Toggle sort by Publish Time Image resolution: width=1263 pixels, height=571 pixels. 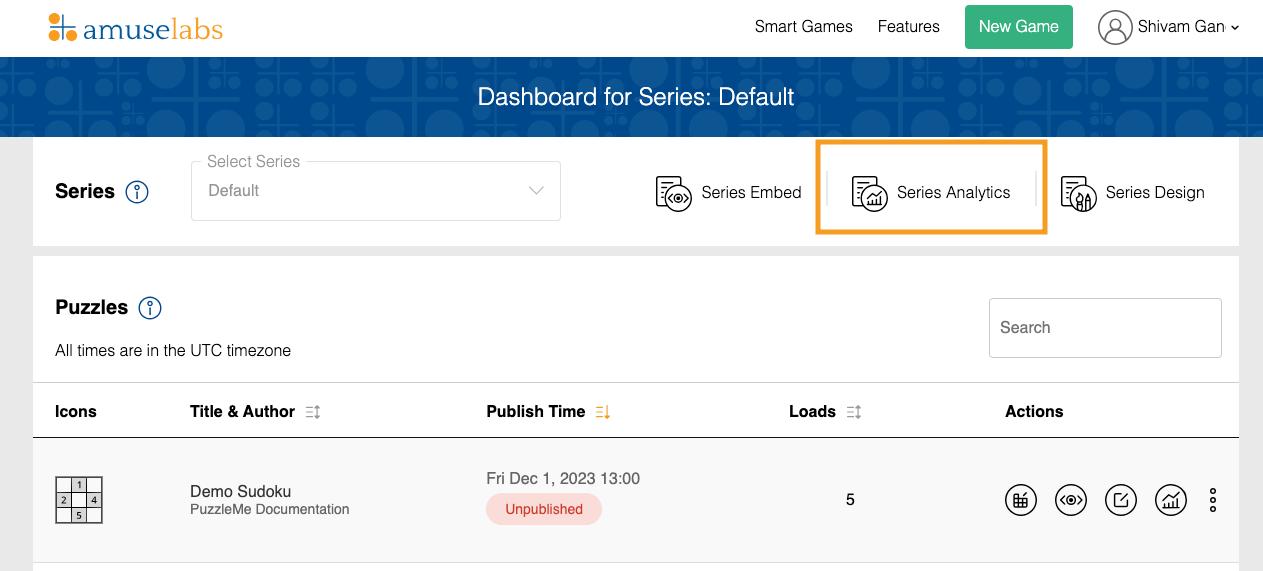click(602, 412)
